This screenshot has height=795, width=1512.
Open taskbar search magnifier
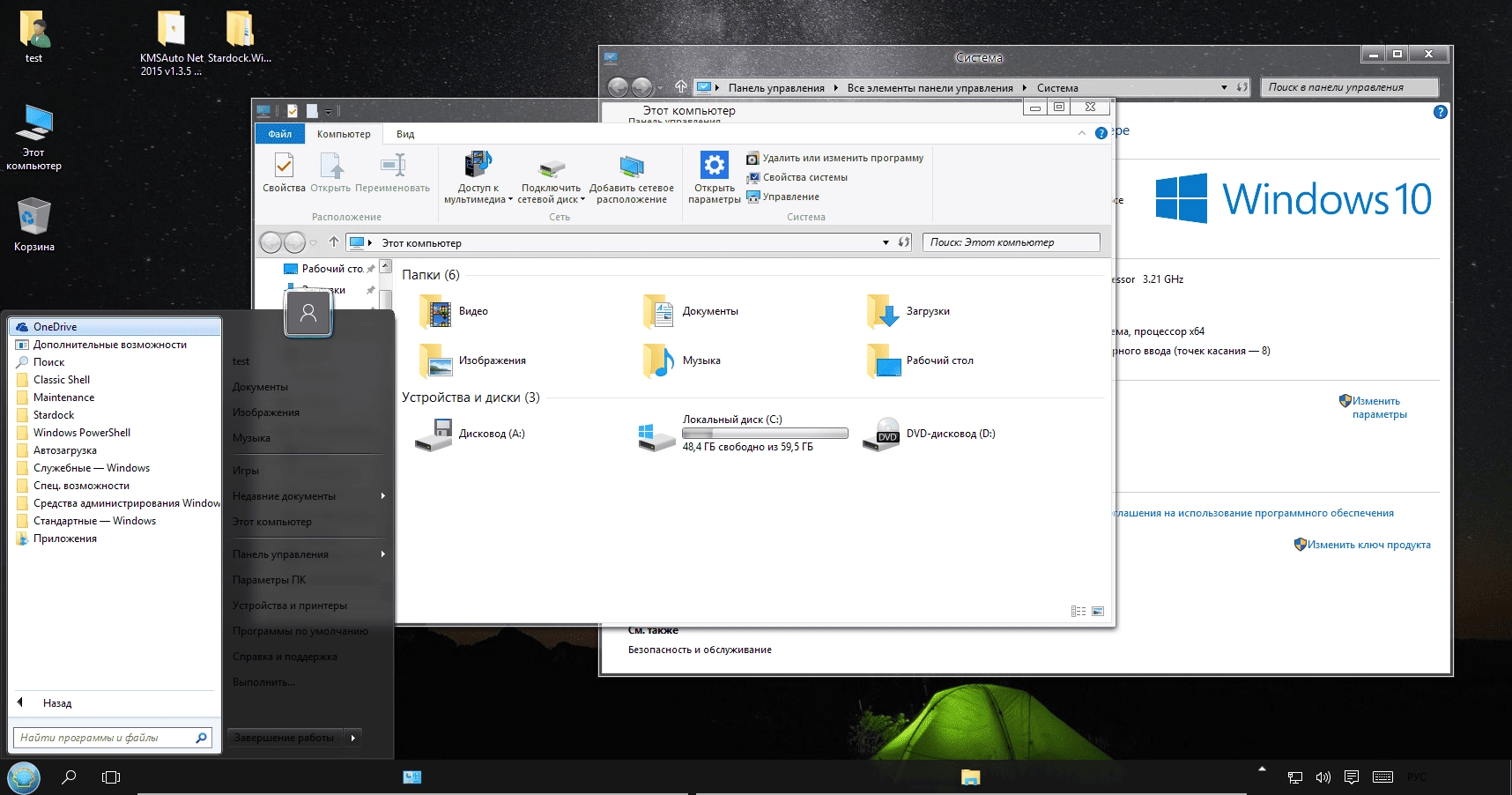pyautogui.click(x=69, y=777)
